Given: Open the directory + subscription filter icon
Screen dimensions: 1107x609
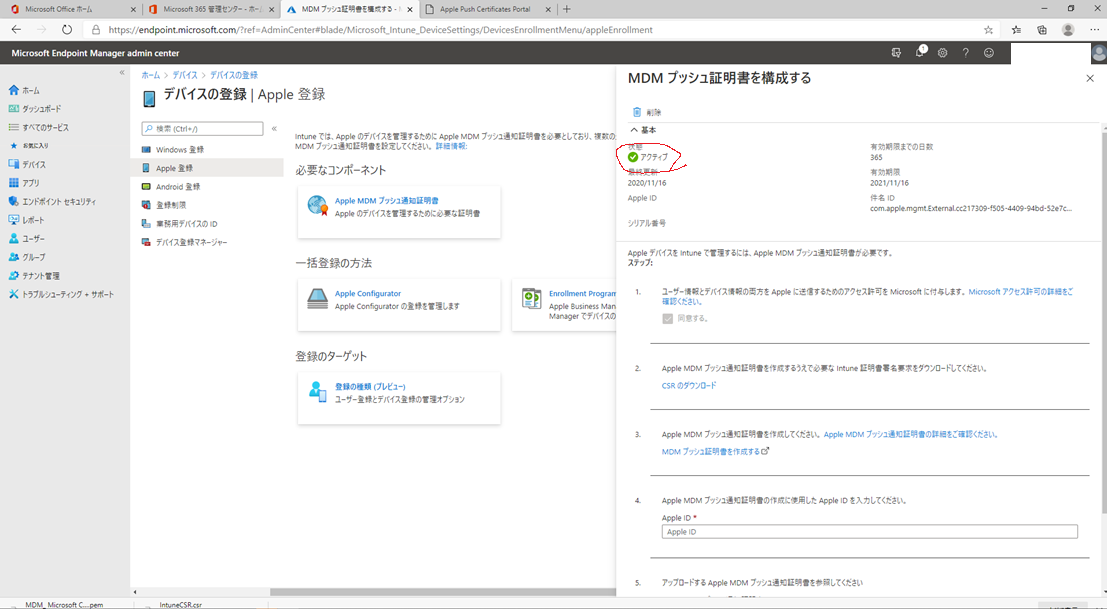Looking at the screenshot, I should 896,53.
